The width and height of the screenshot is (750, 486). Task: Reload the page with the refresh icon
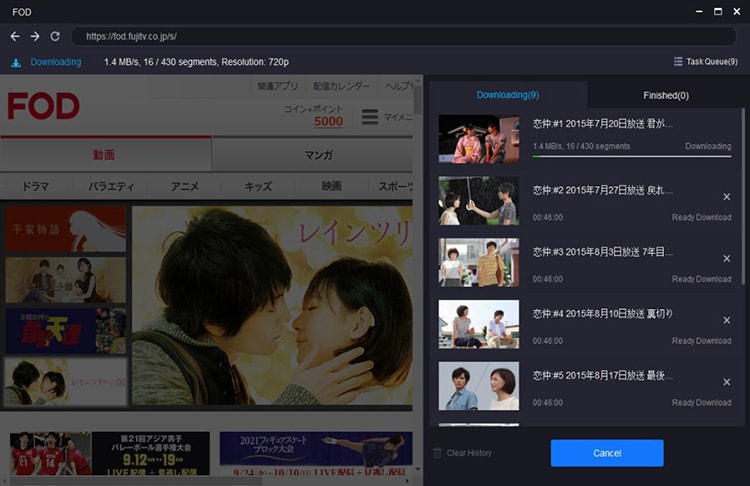[55, 36]
